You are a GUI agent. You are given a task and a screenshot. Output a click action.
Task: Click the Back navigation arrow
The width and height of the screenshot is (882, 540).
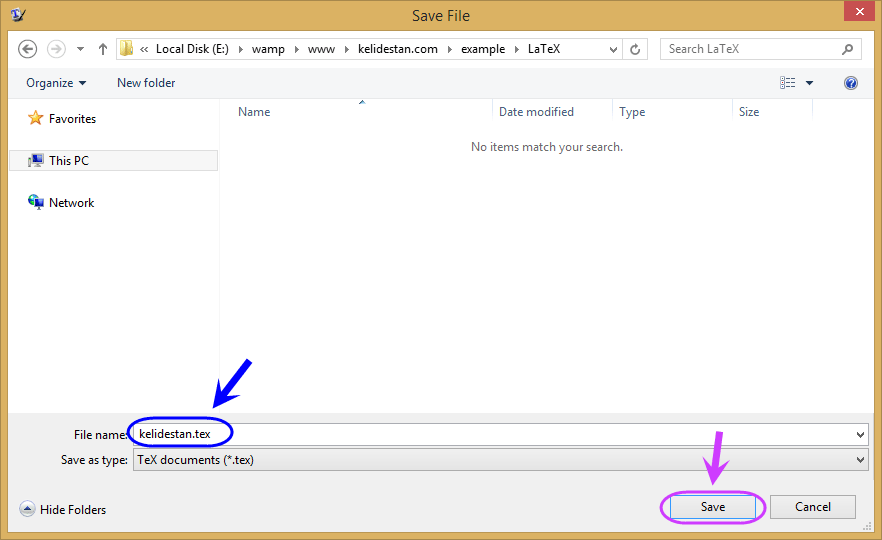pos(28,49)
